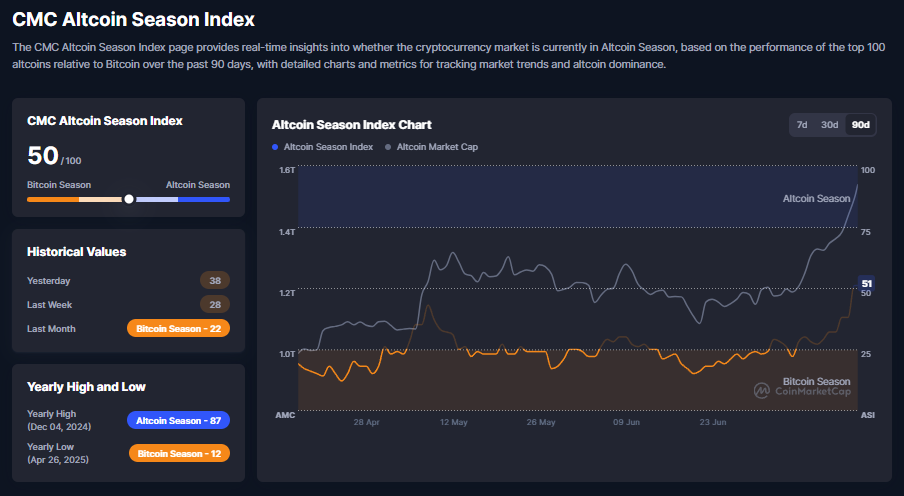Toggle Altcoin Market Cap legend series
This screenshot has height=496, width=904.
(x=431, y=147)
